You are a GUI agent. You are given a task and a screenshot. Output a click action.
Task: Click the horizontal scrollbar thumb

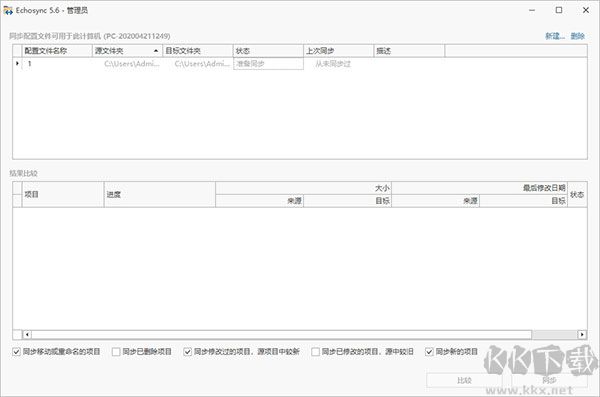[x=282, y=335]
